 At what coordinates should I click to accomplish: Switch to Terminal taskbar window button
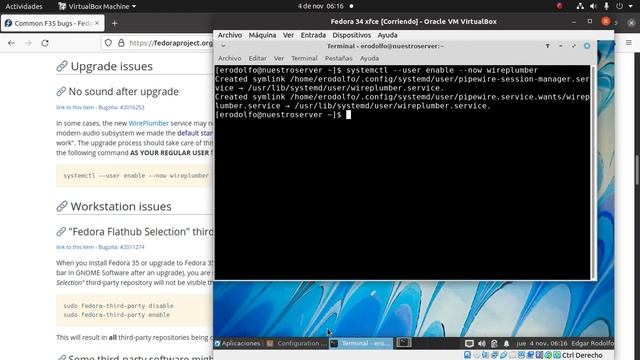coord(361,343)
